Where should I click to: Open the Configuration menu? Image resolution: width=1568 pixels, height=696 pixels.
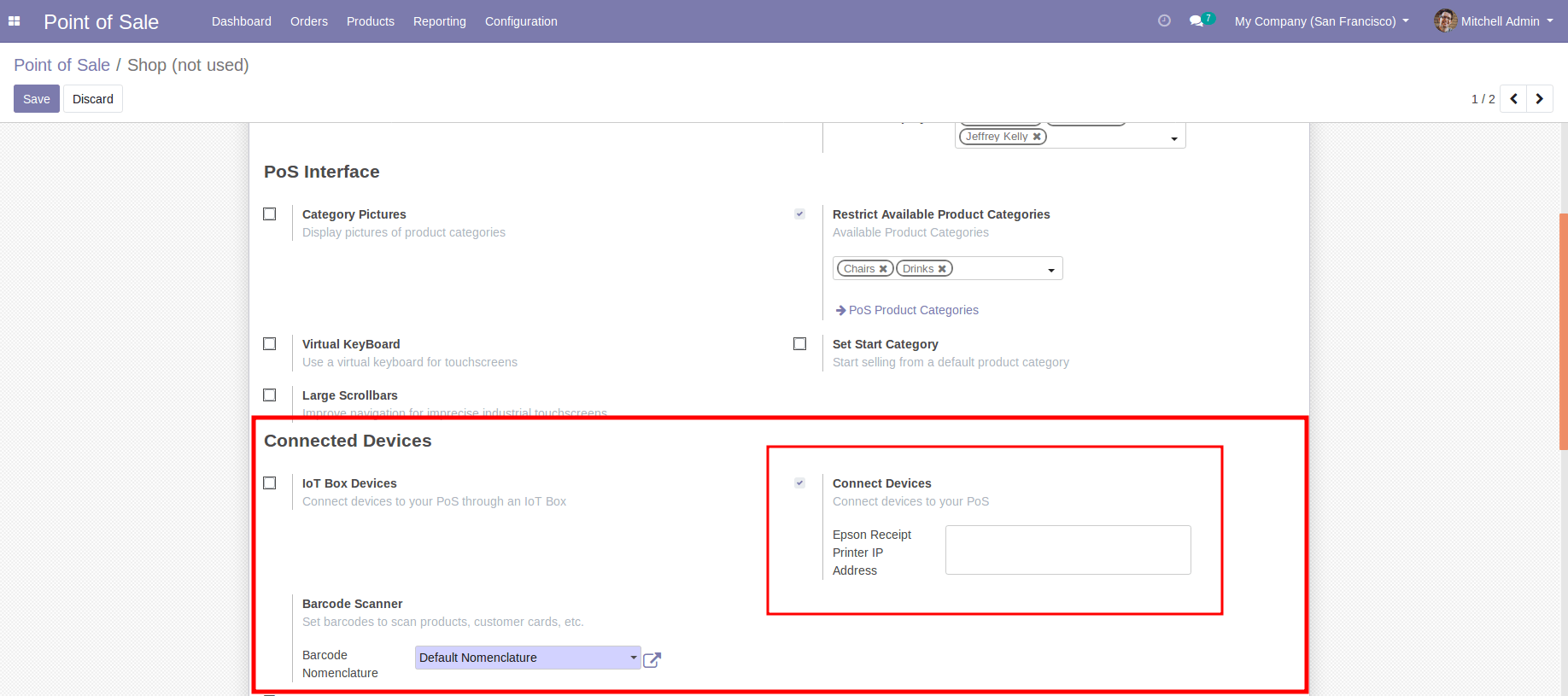521,21
